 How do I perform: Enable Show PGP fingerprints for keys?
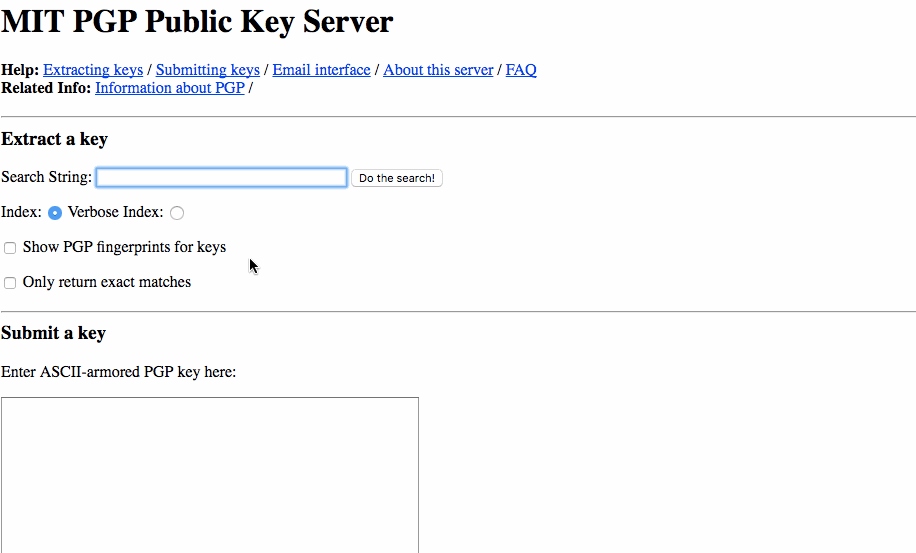tap(10, 248)
